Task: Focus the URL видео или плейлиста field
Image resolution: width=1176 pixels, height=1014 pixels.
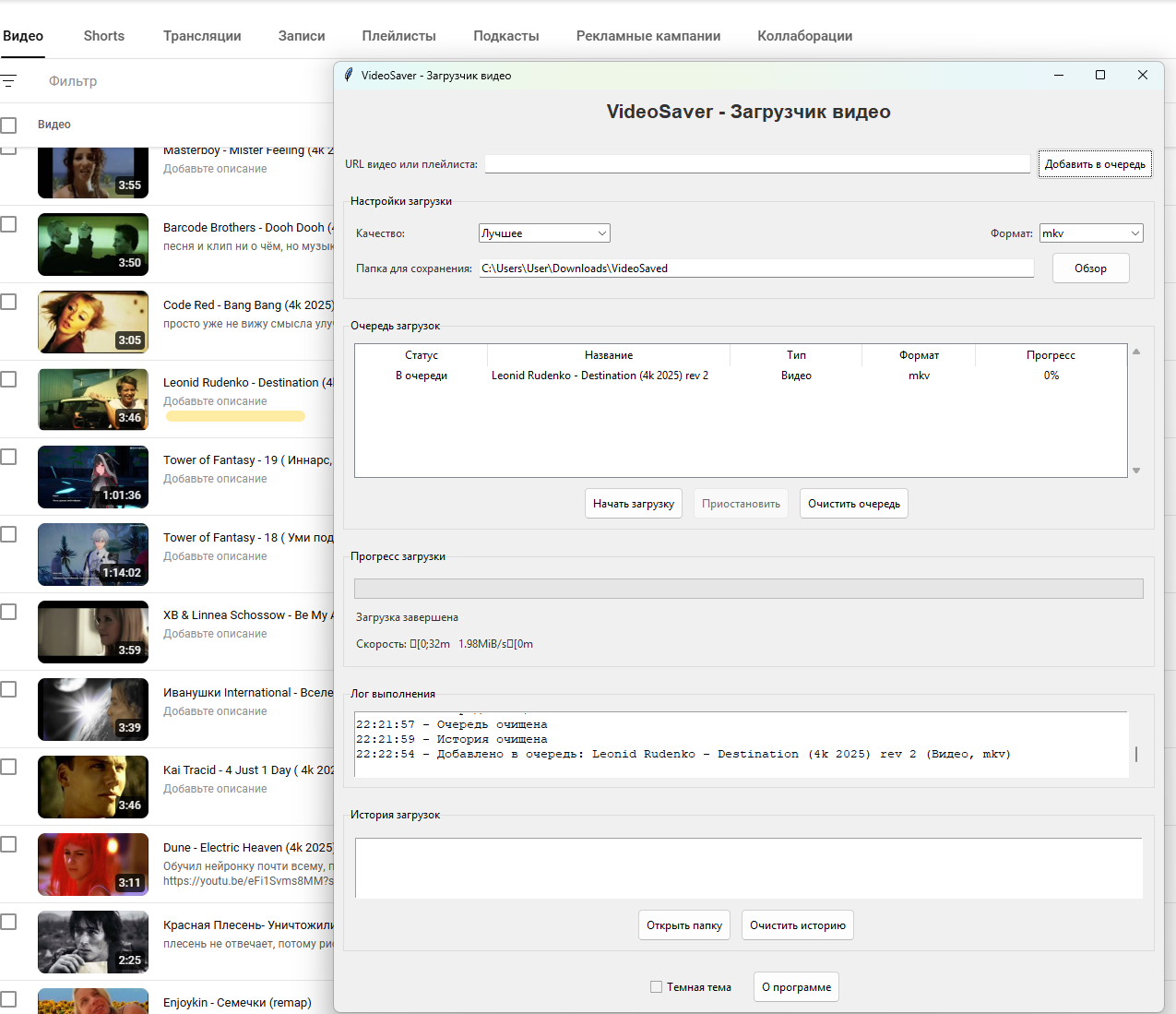Action: click(757, 164)
